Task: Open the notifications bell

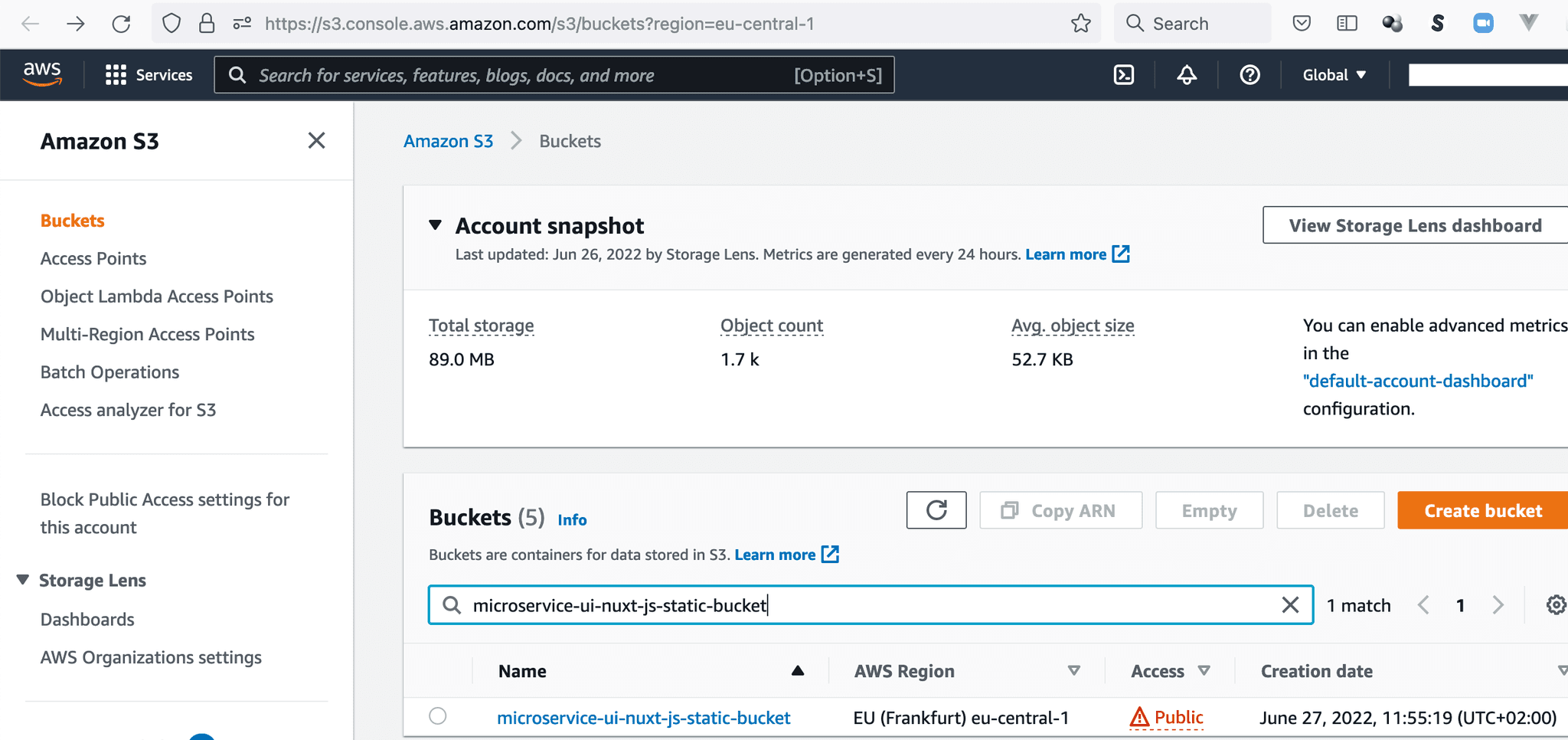Action: [x=1186, y=75]
